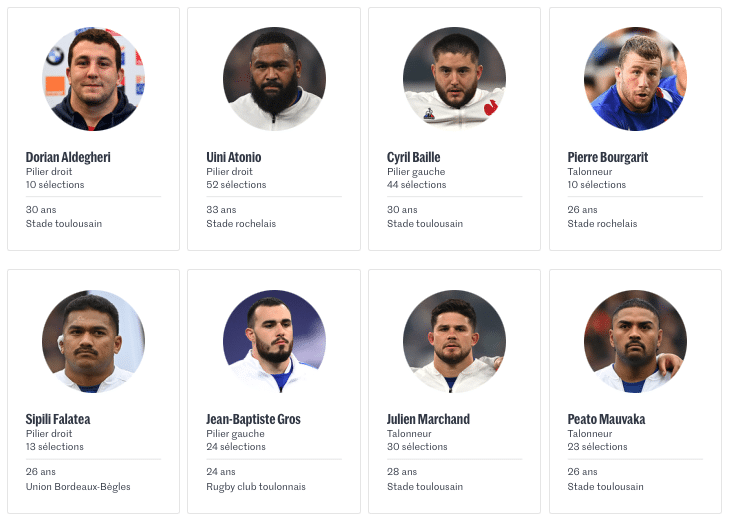Click the 52 sélections text
Screen dimensions: 729x521
[x=236, y=185]
